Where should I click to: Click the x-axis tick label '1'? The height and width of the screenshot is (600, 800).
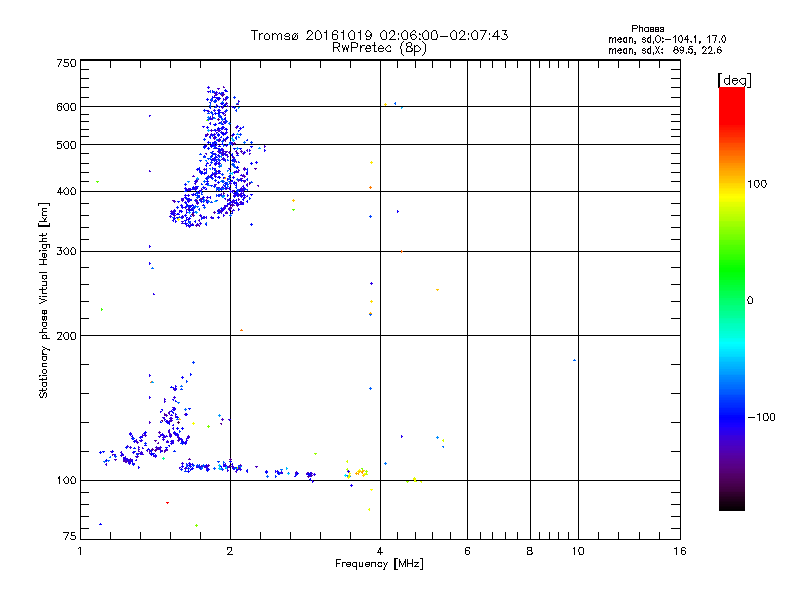80,551
